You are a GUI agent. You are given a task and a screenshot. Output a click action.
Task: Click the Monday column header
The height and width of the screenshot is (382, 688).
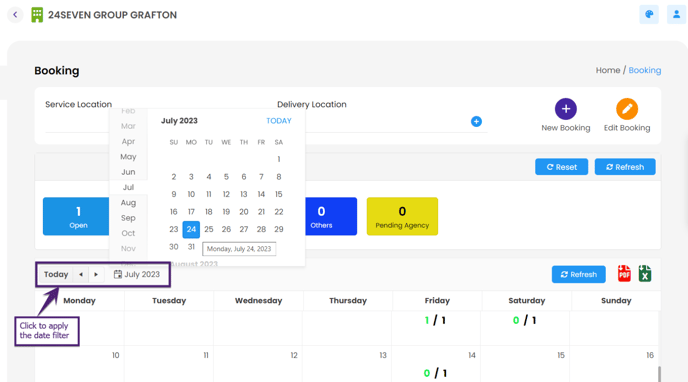tap(79, 301)
